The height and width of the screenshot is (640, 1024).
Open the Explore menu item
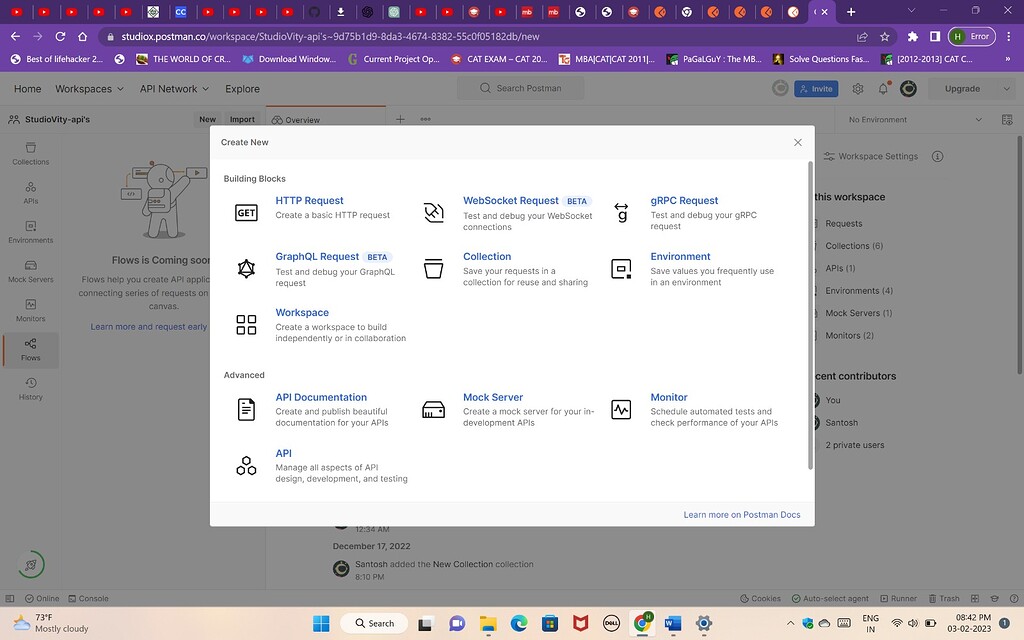tap(241, 88)
